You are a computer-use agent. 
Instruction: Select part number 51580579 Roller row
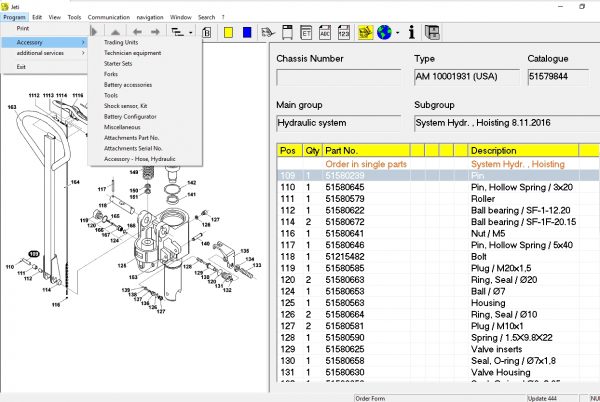click(x=438, y=199)
